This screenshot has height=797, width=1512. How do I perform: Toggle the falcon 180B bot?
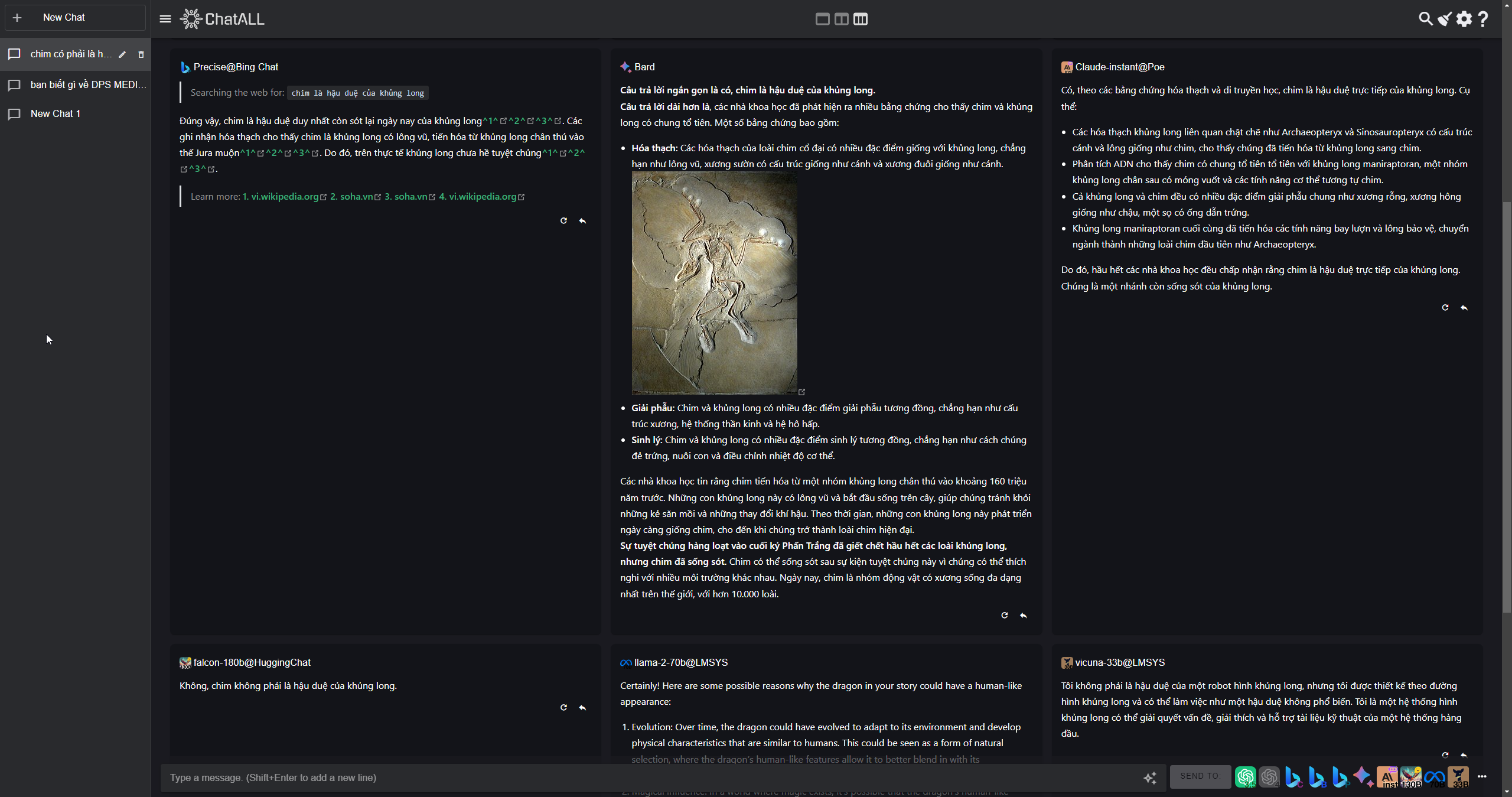[1411, 777]
